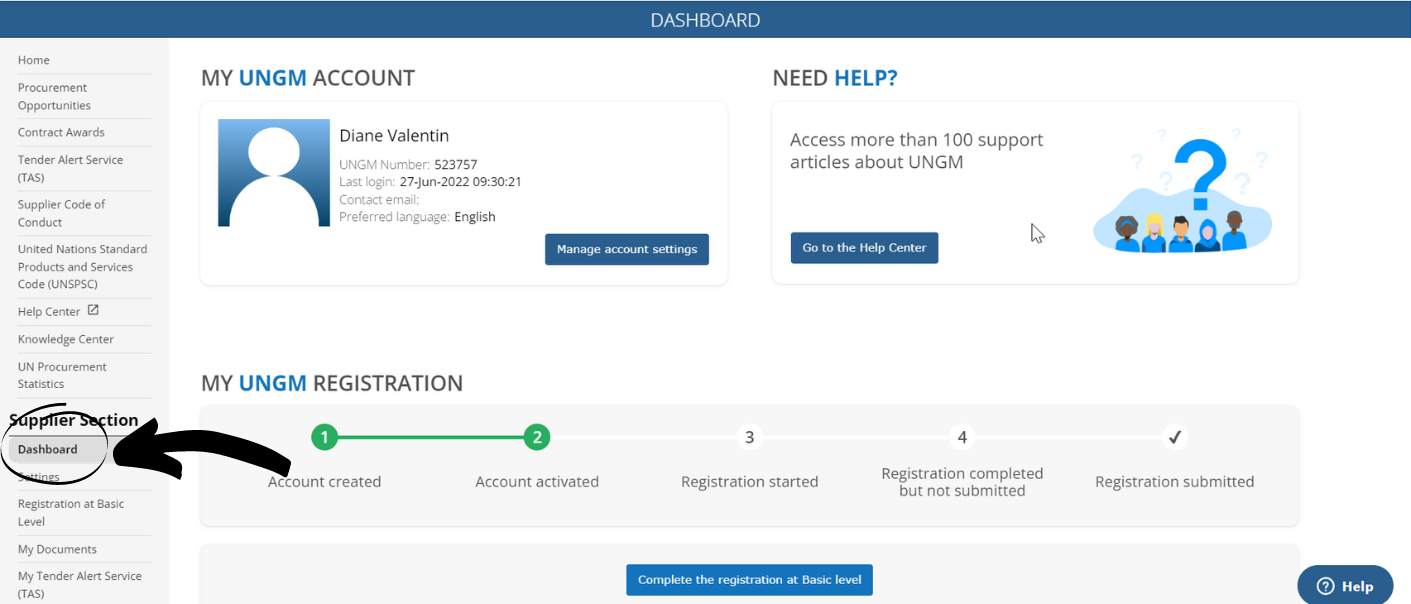The image size is (1411, 604).
Task: Click the checkmark Registration submitted circle
Action: (x=1175, y=437)
